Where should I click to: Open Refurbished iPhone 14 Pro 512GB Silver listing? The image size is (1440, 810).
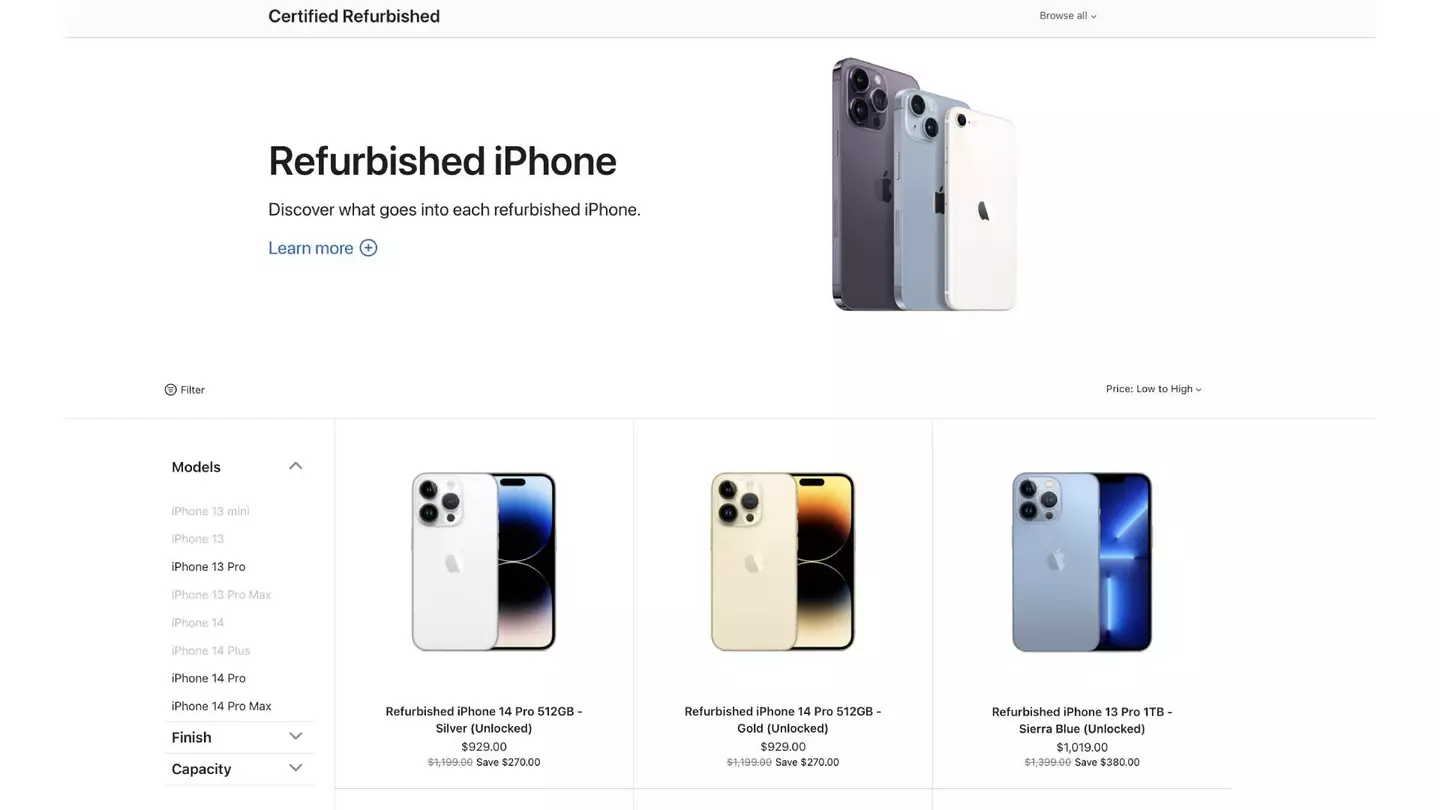point(484,720)
